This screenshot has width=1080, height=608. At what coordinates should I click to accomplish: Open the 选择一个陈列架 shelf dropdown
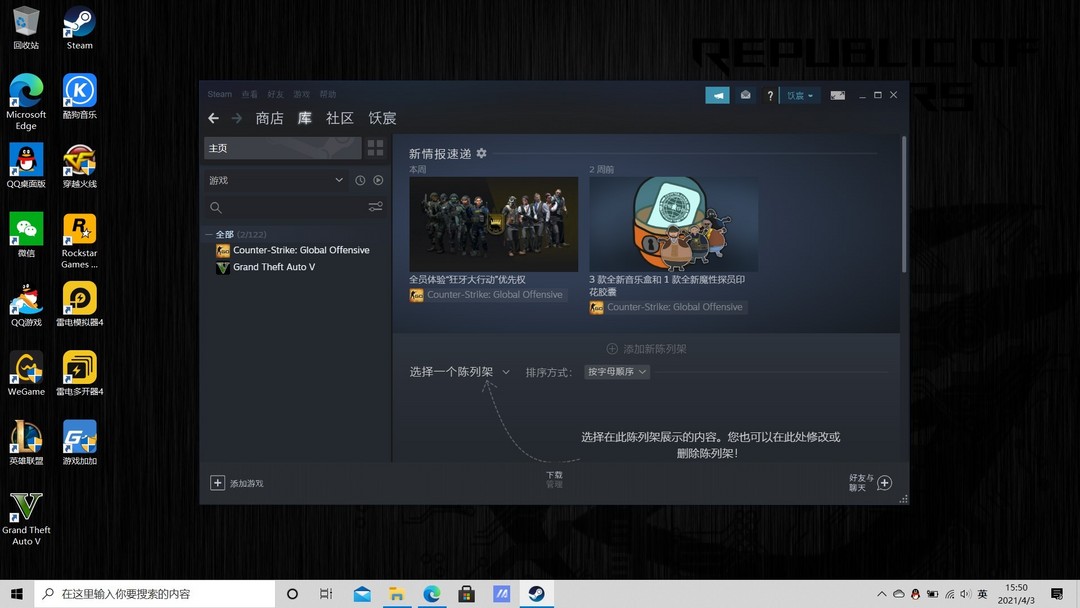click(x=459, y=372)
